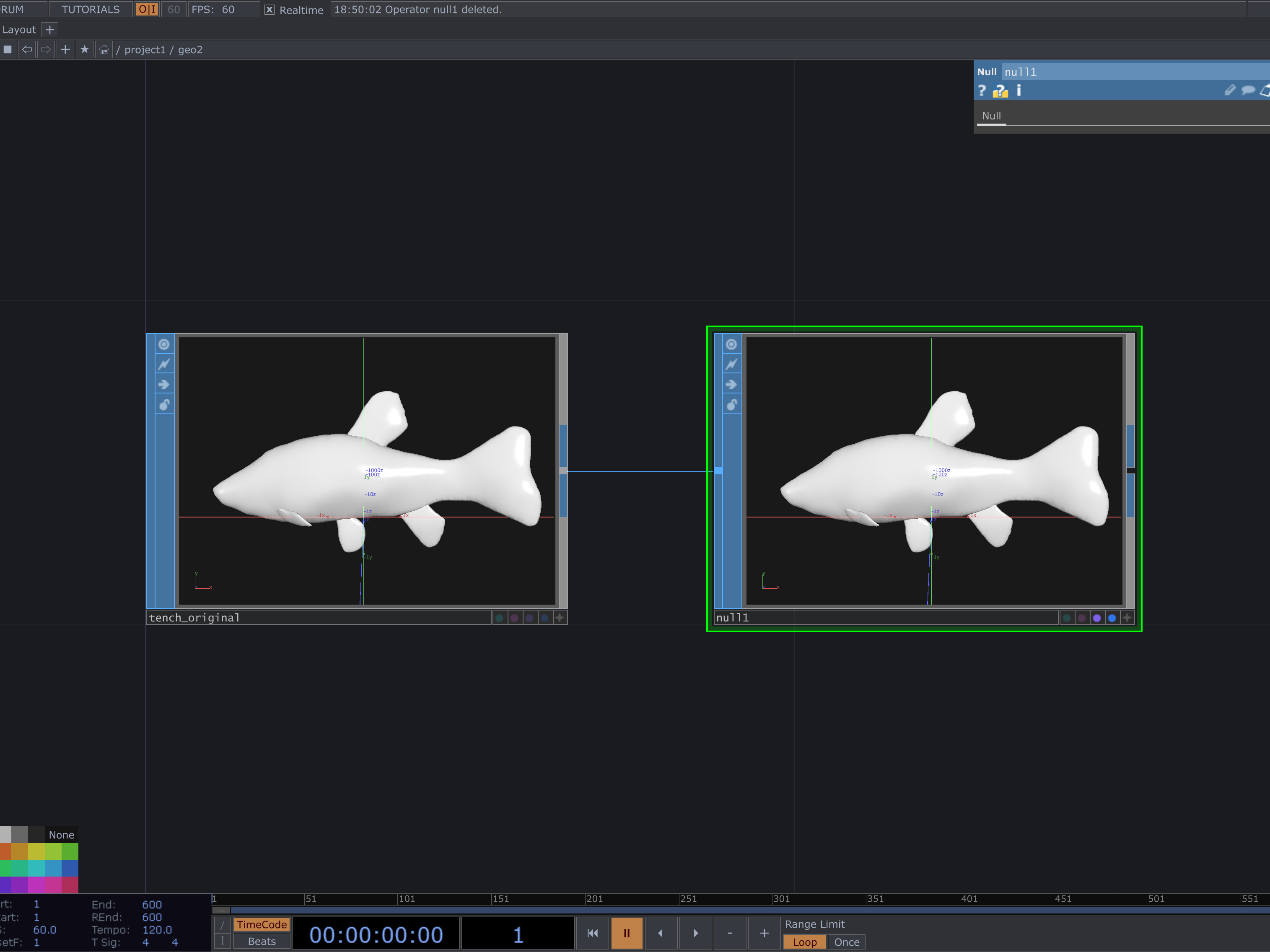Open the TUTORIALS menu
This screenshot has width=1270, height=952.
pos(91,9)
